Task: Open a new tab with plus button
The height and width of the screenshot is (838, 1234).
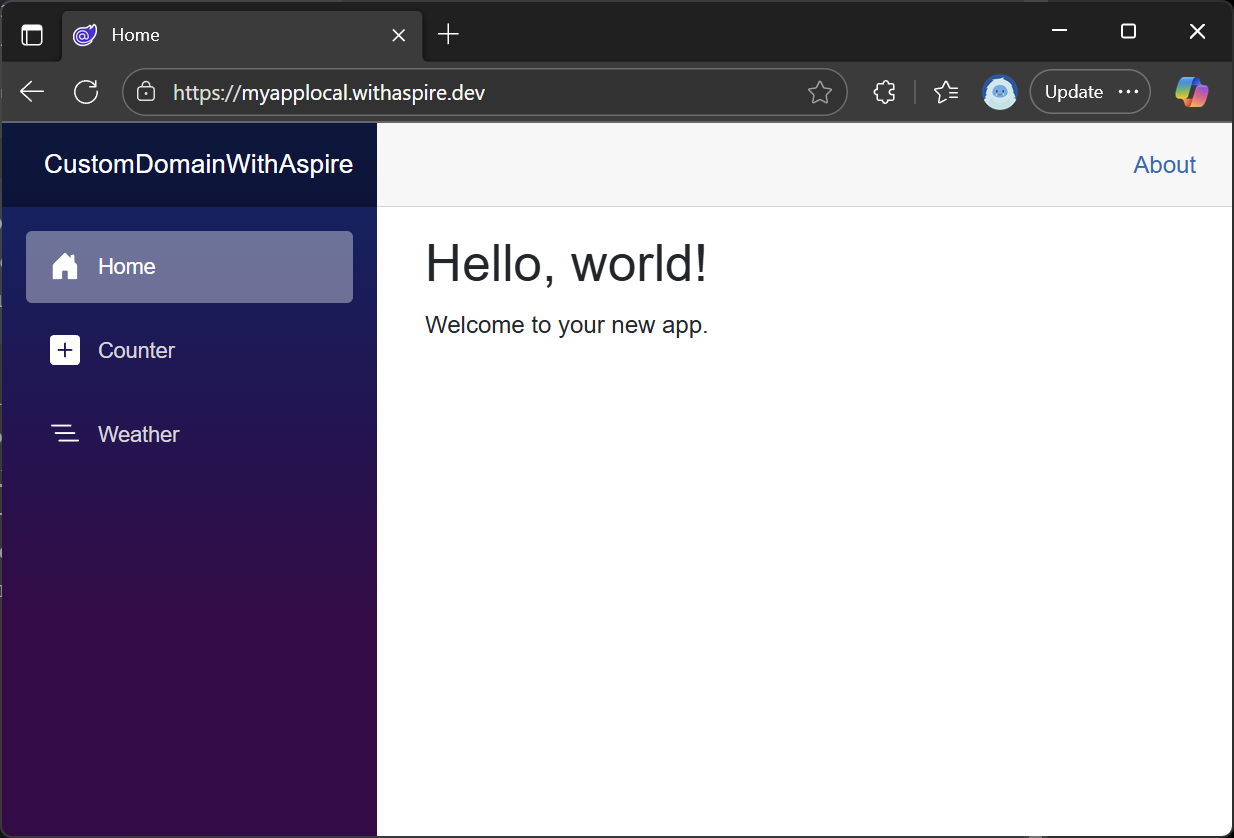Action: point(449,35)
